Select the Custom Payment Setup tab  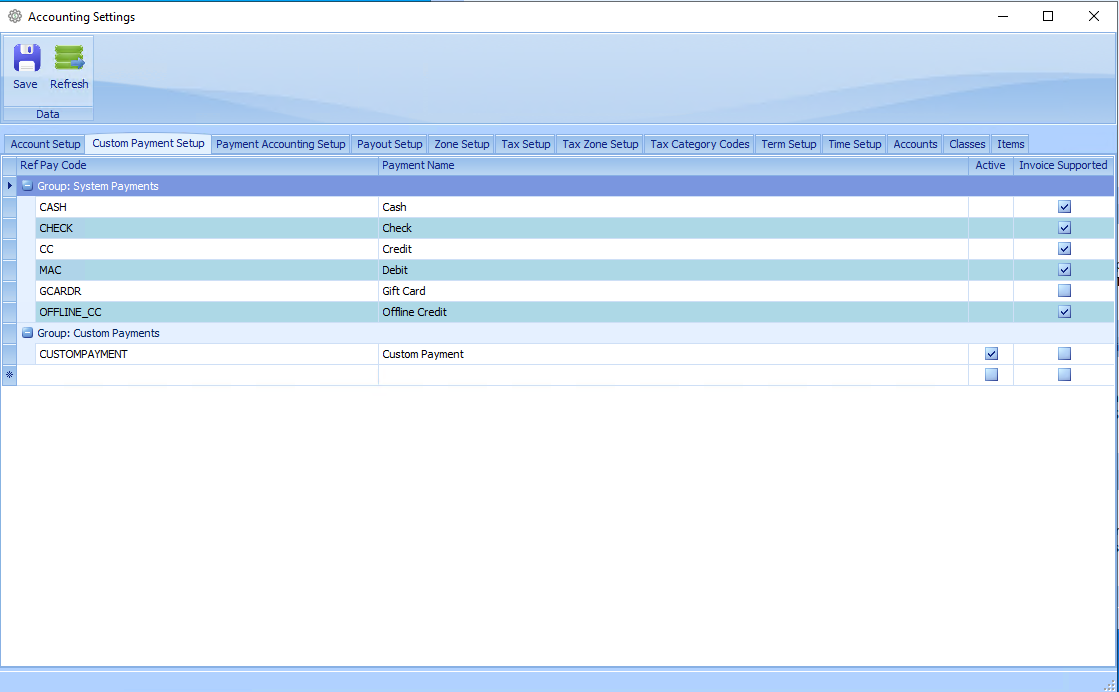pos(148,143)
